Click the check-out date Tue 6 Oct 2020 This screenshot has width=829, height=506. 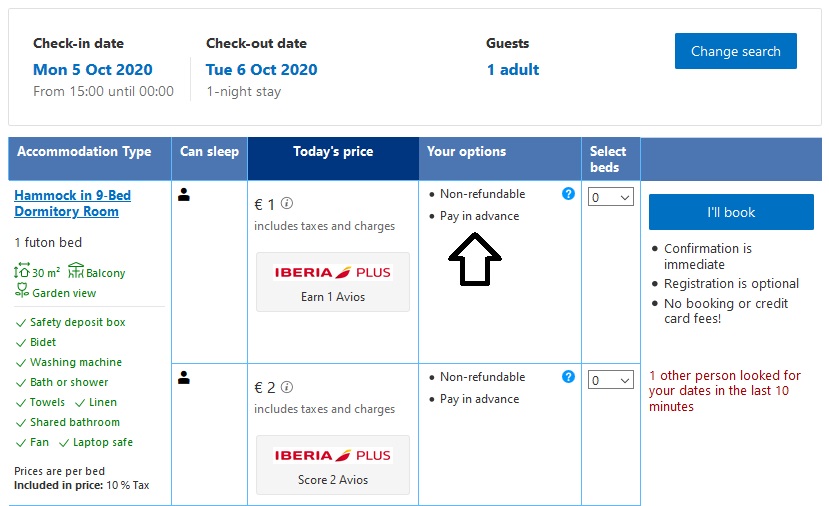click(x=261, y=70)
